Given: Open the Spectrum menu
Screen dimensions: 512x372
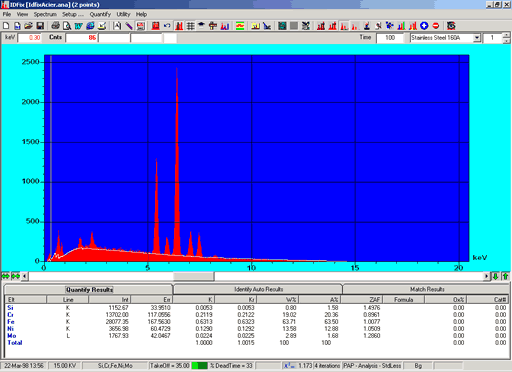Looking at the screenshot, I should pos(45,14).
